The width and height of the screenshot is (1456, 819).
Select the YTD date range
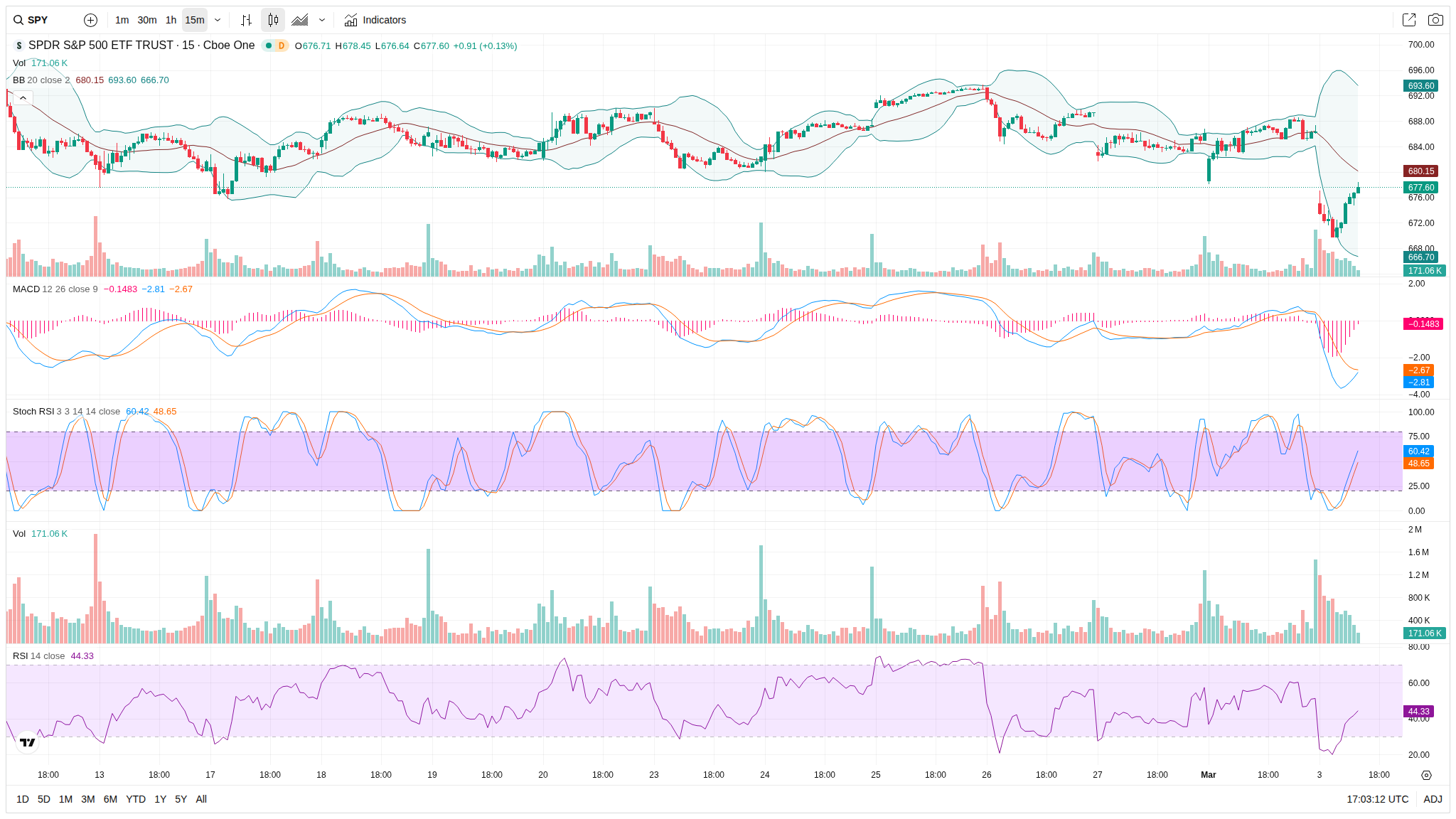tap(135, 799)
